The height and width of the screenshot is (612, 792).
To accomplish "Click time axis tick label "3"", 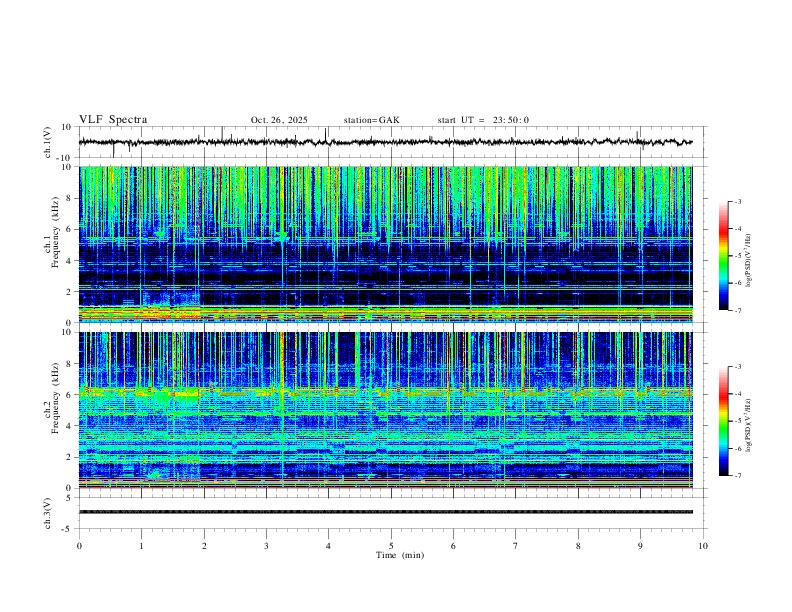I will 266,546.
